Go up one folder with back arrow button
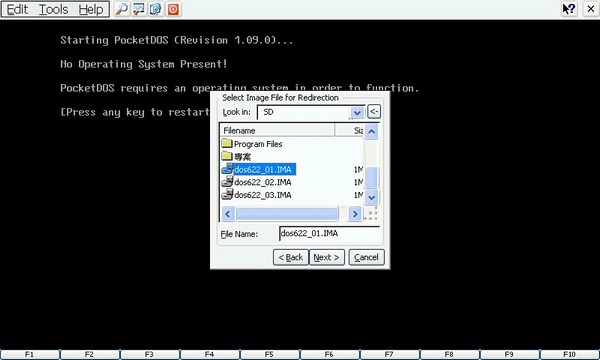600x360 pixels. coord(374,112)
